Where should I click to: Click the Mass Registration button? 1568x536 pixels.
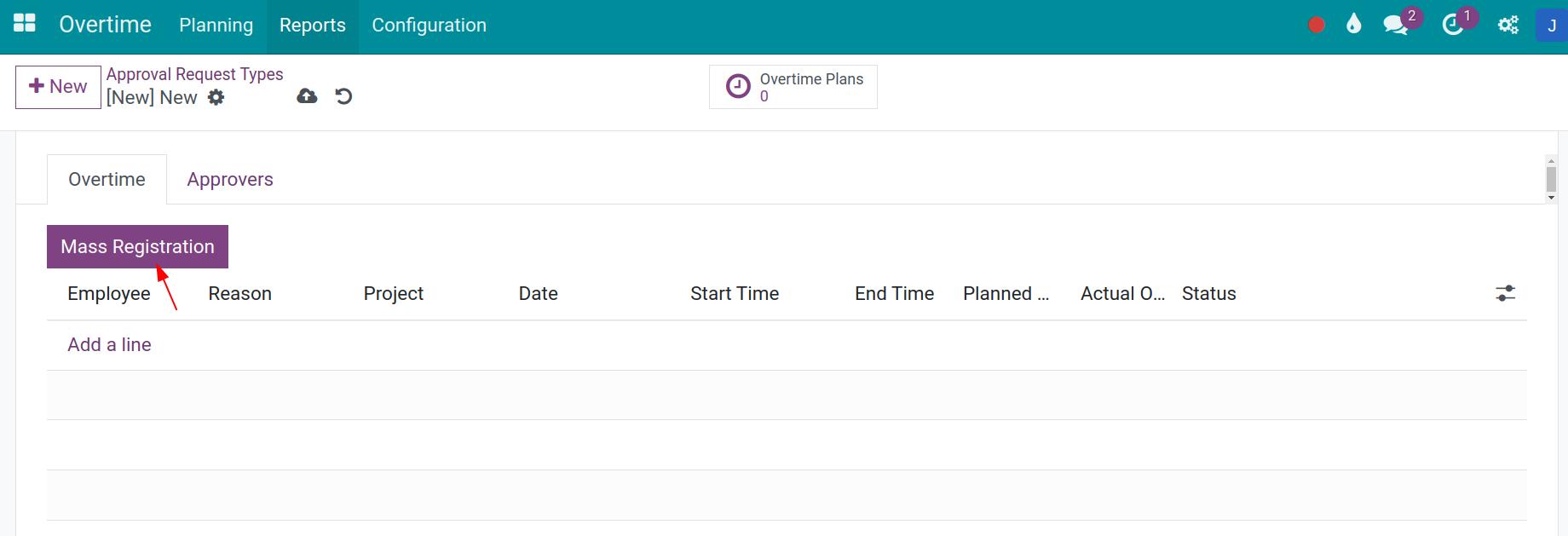point(137,246)
